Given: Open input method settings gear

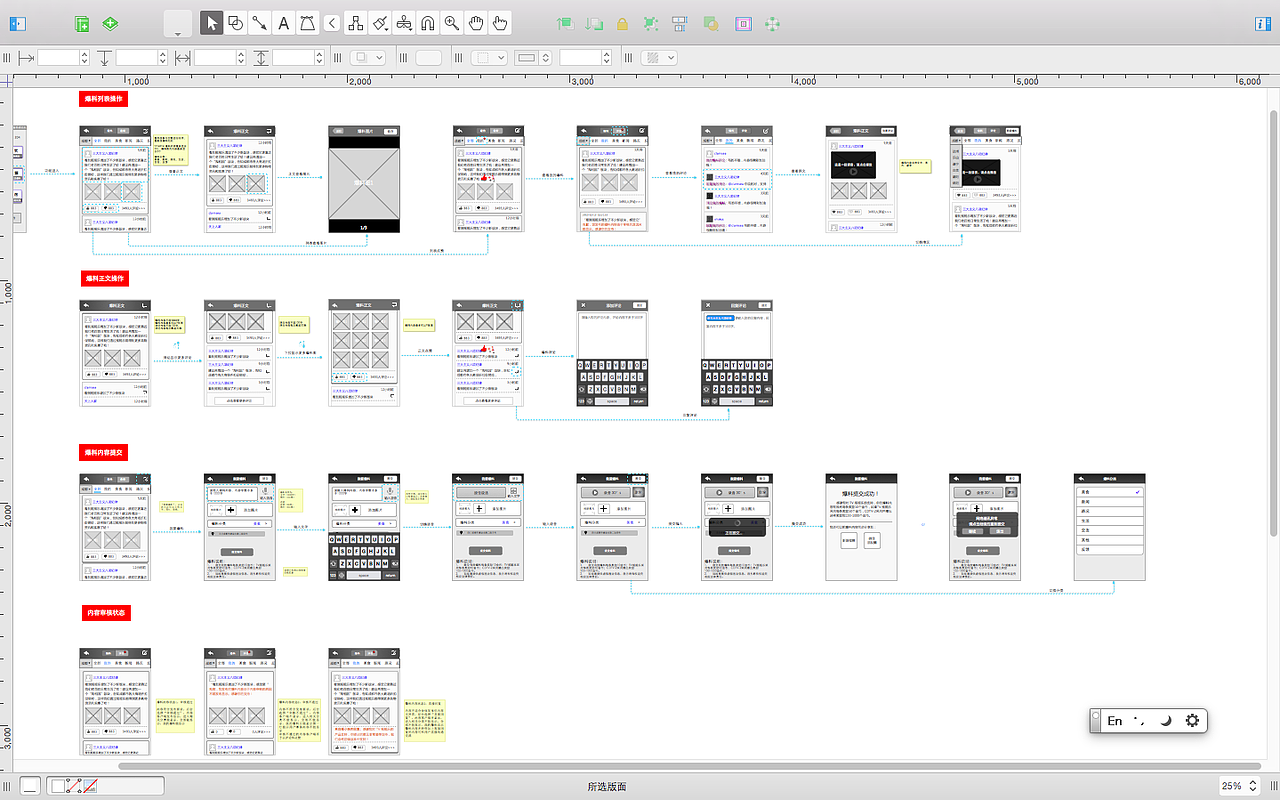Looking at the screenshot, I should tap(1192, 720).
